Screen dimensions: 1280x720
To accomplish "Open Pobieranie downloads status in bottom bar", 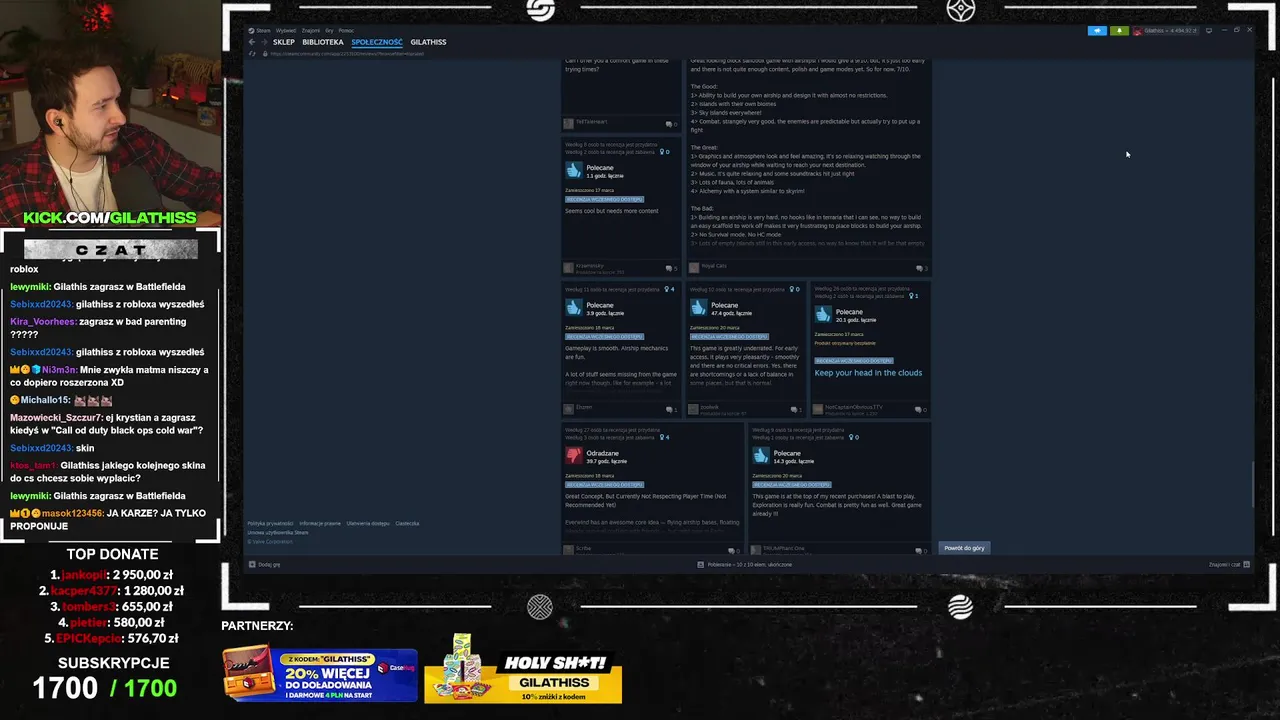I will click(x=745, y=564).
